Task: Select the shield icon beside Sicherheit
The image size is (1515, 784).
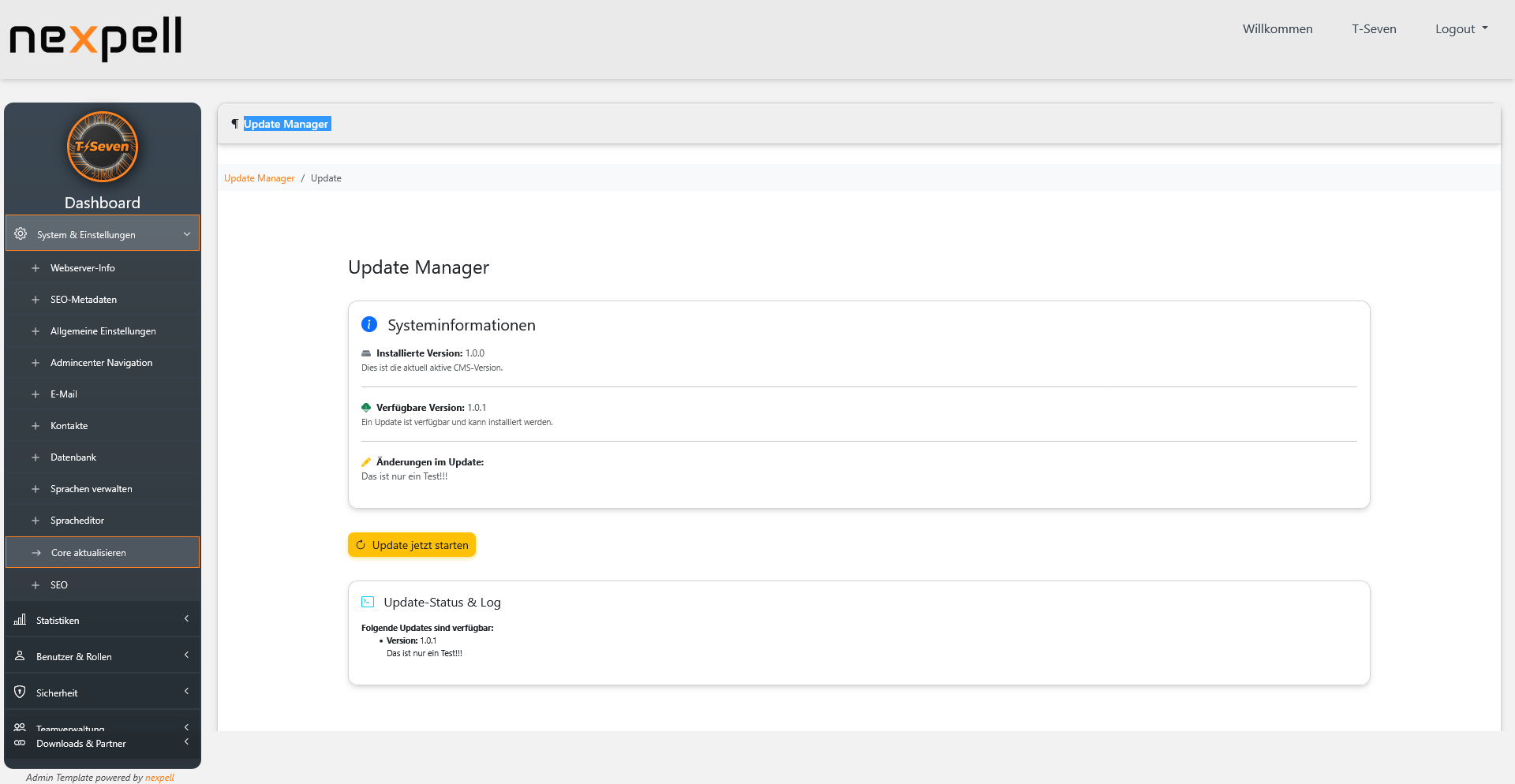Action: point(19,692)
